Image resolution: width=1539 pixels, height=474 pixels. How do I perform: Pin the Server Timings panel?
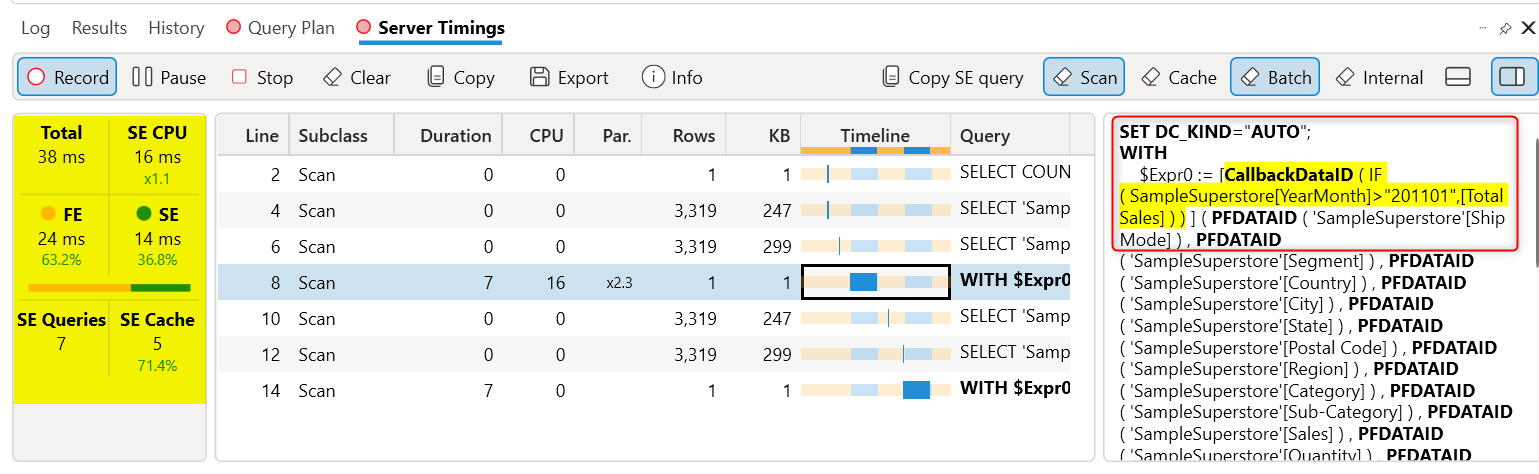click(x=1504, y=29)
